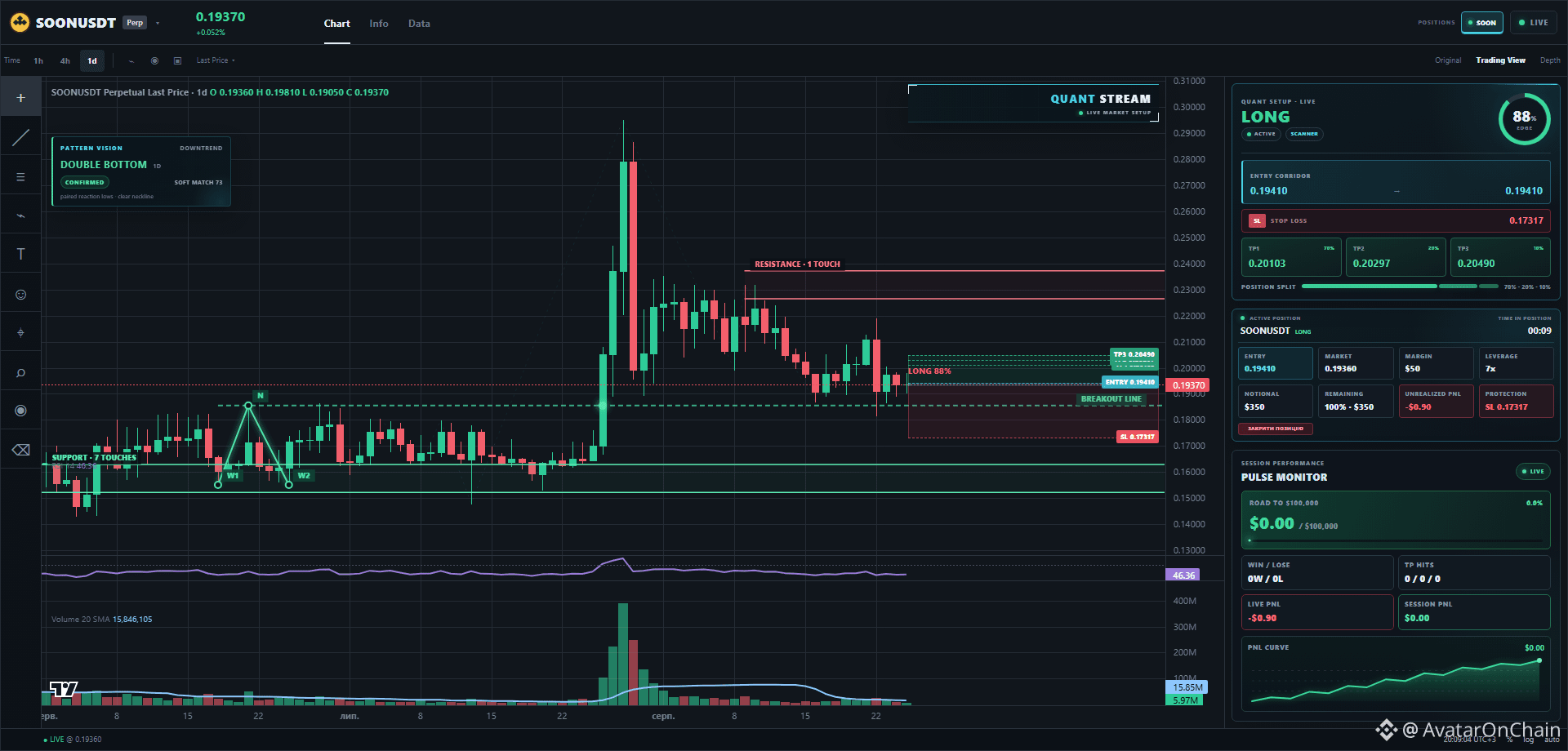Image resolution: width=1568 pixels, height=751 pixels.
Task: Click the Margin $50 cell
Action: point(1436,363)
